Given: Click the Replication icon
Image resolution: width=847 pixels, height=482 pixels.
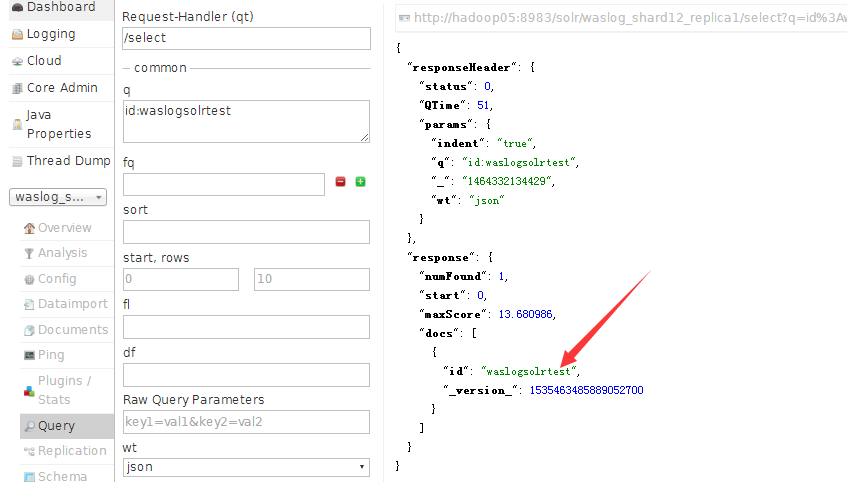Looking at the screenshot, I should tap(29, 451).
